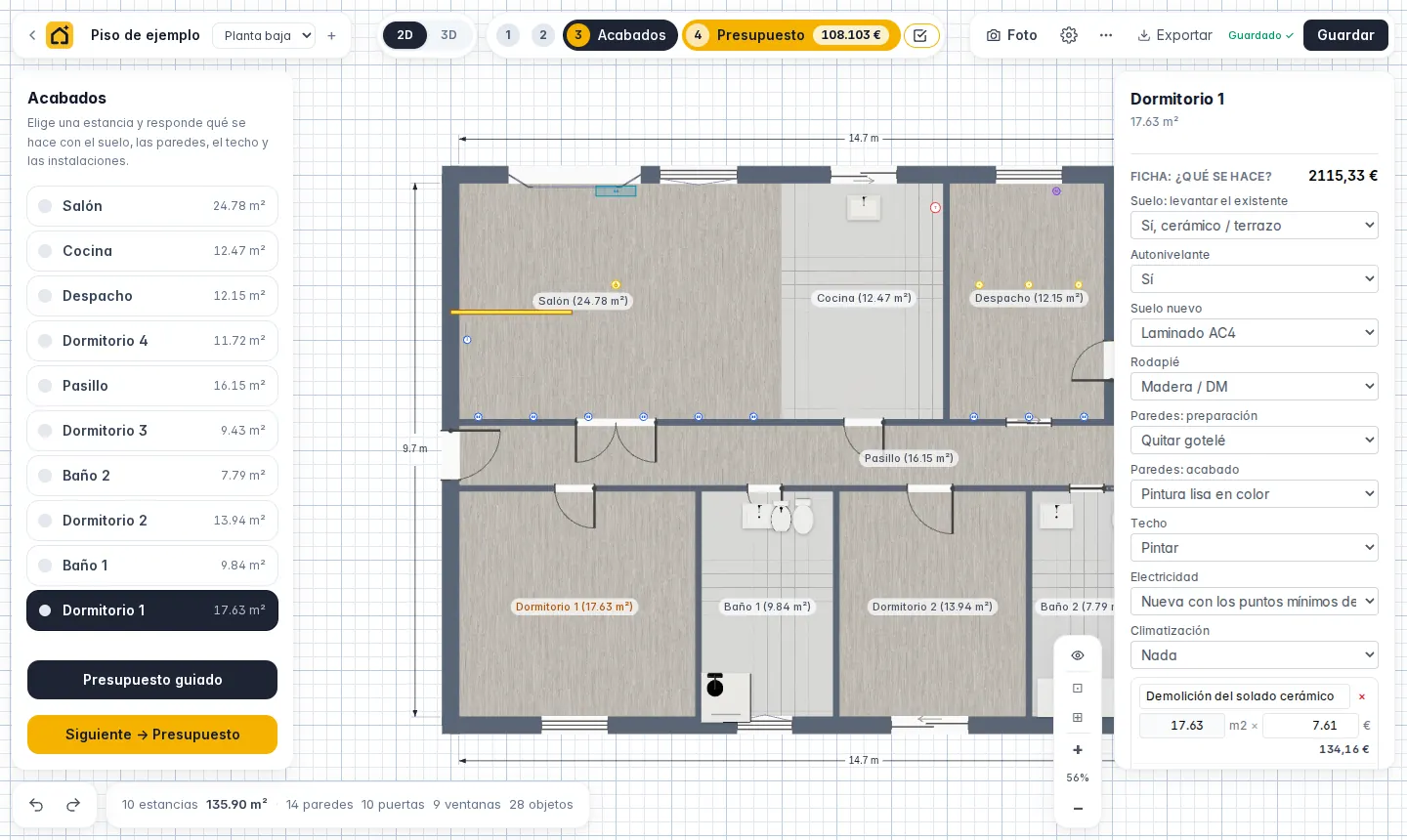The image size is (1407, 840).
Task: Click the Demolición del solado cerámico description field
Action: (x=1244, y=696)
